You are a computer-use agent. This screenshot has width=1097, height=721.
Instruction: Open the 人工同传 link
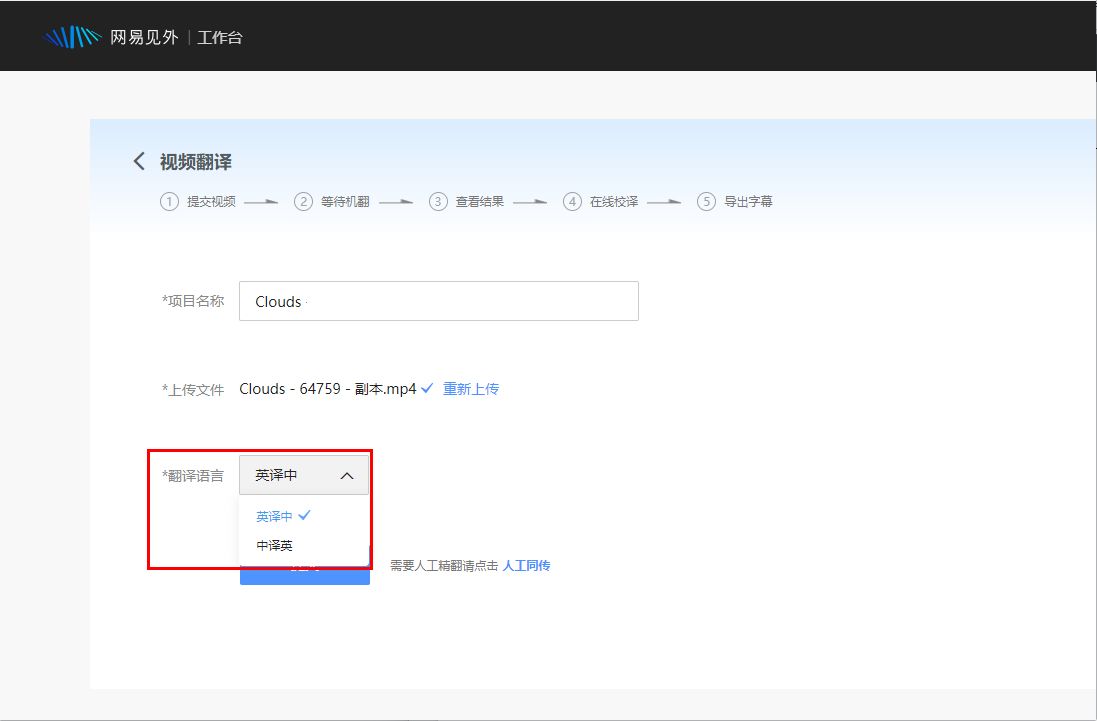pyautogui.click(x=526, y=565)
